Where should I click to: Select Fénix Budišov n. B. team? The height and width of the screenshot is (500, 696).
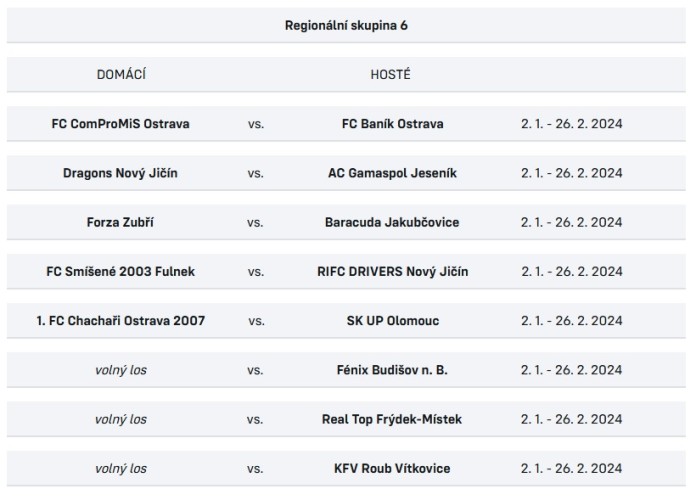click(x=392, y=370)
